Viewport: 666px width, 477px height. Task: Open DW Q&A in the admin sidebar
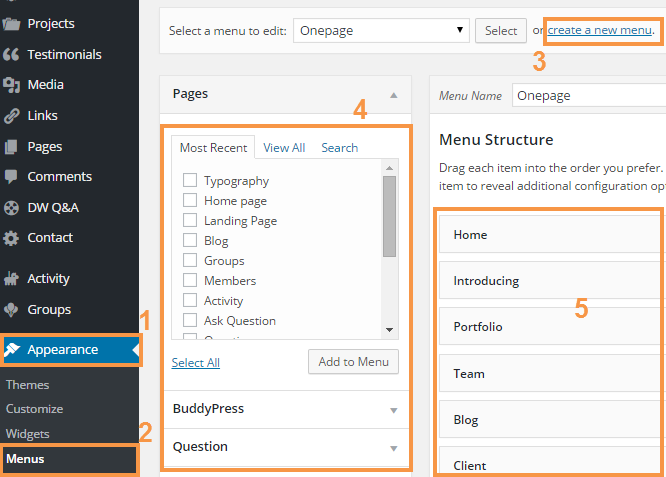53,208
